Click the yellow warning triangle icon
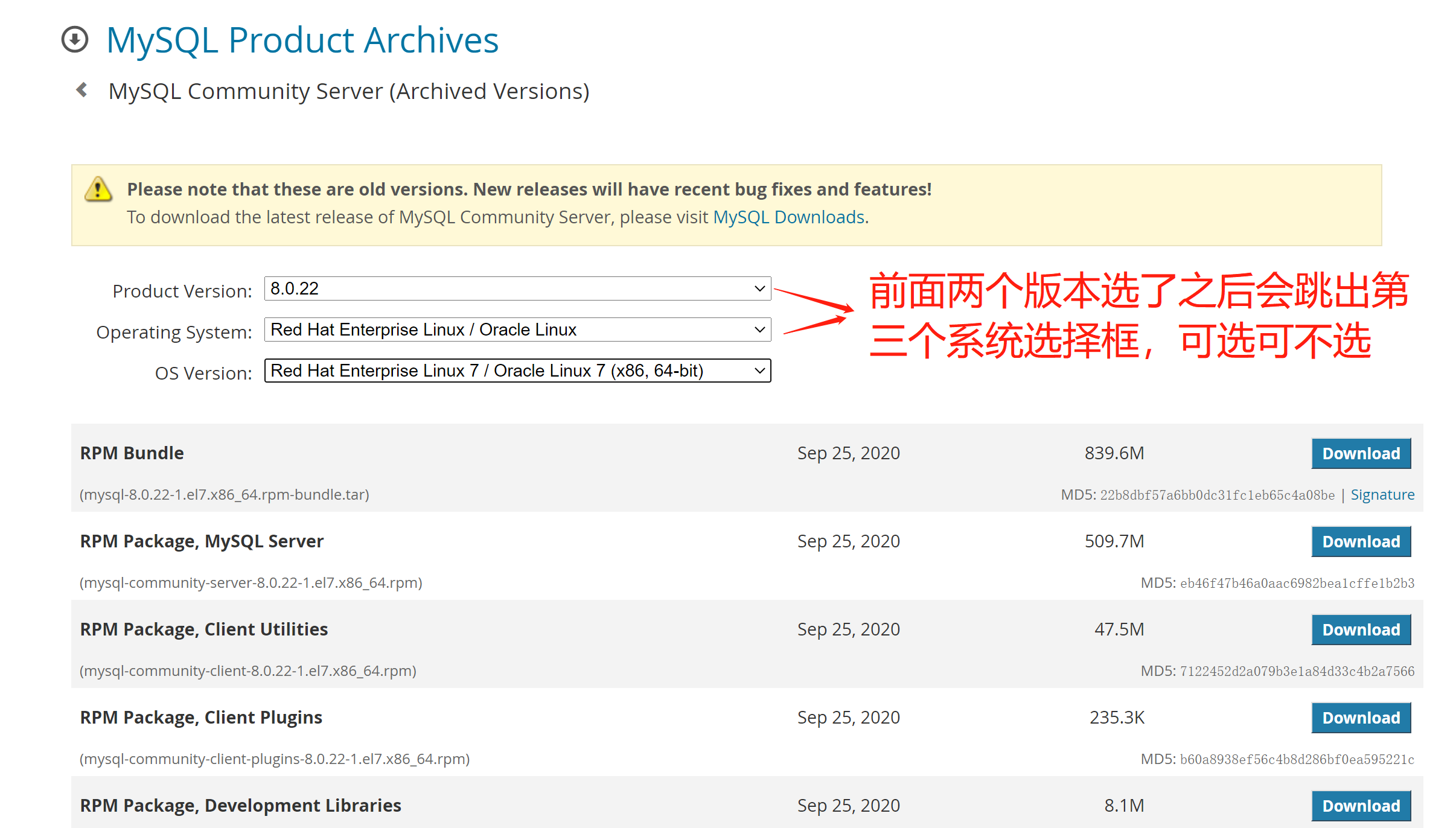The image size is (1456, 828). tap(98, 189)
